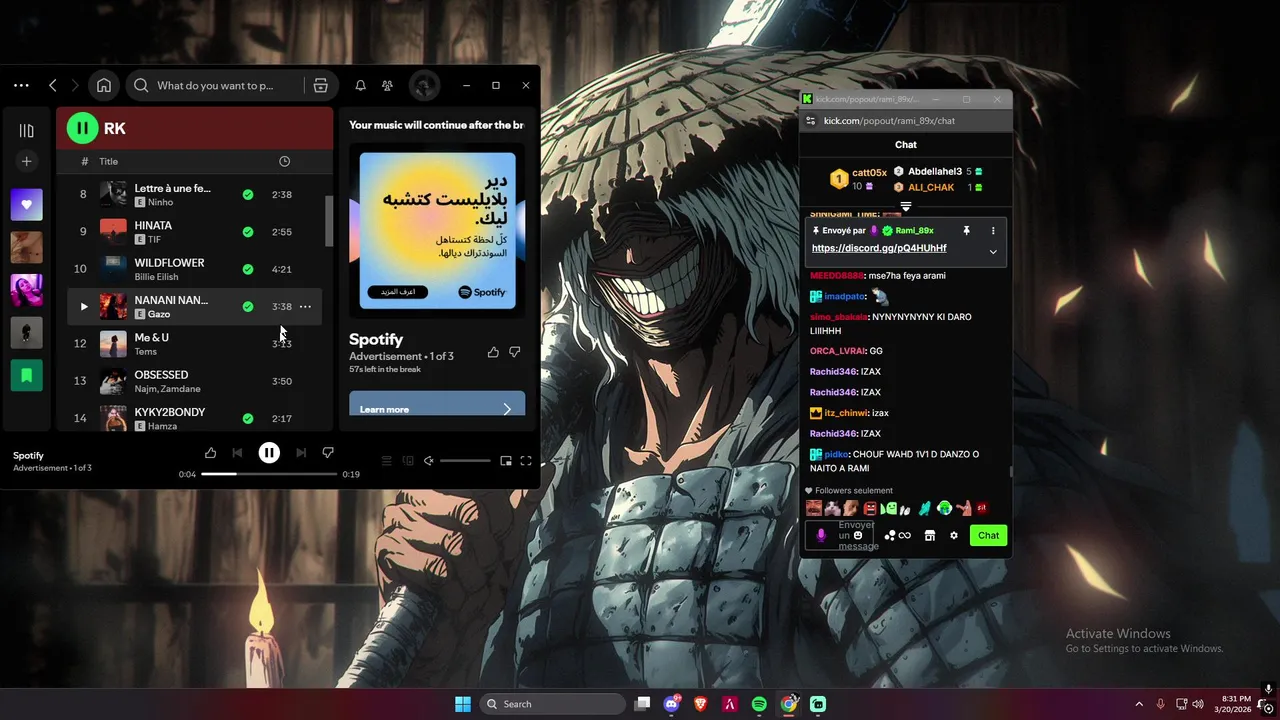Open Spotify notifications bell

click(360, 85)
